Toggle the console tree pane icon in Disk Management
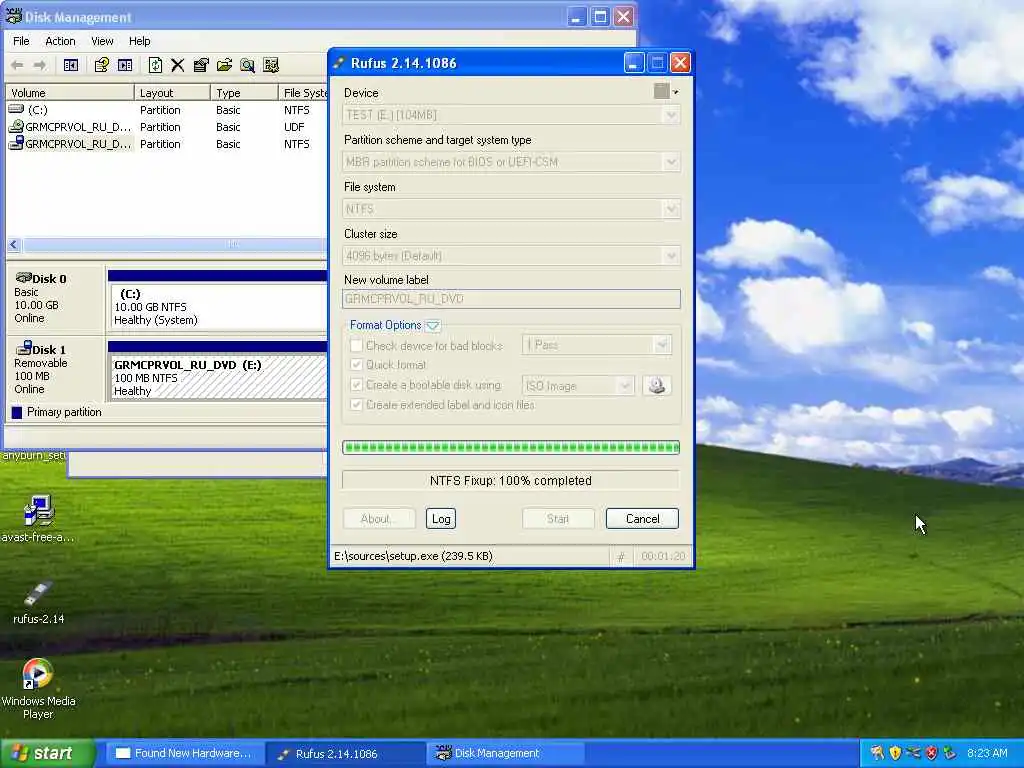Viewport: 1024px width, 768px height. 71,65
